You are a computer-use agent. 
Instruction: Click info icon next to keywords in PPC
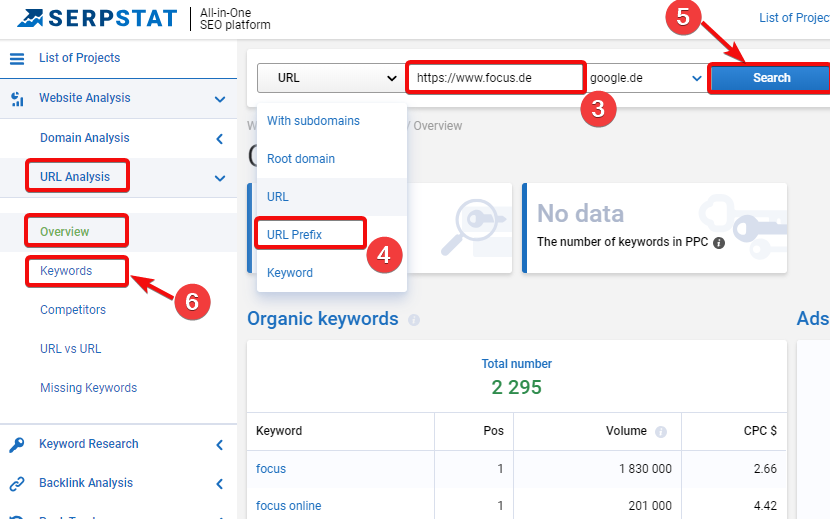[718, 243]
